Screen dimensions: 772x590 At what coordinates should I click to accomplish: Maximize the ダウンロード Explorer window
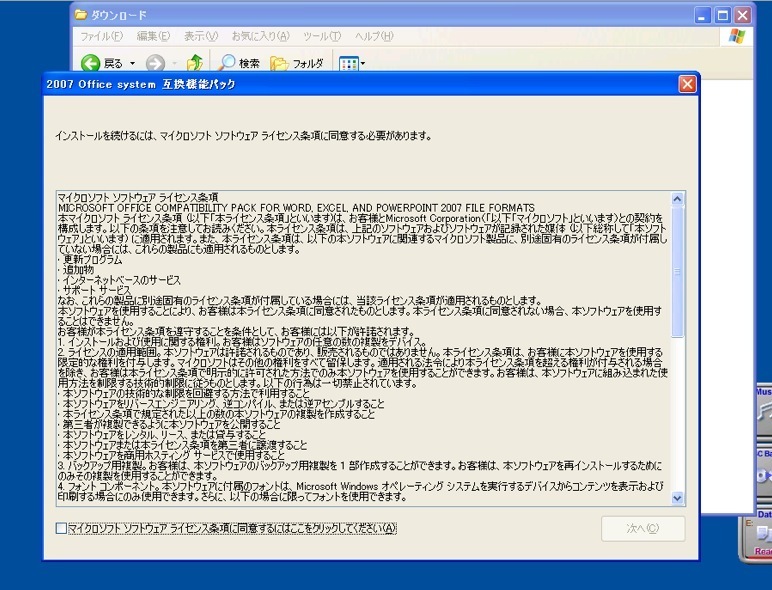point(723,16)
